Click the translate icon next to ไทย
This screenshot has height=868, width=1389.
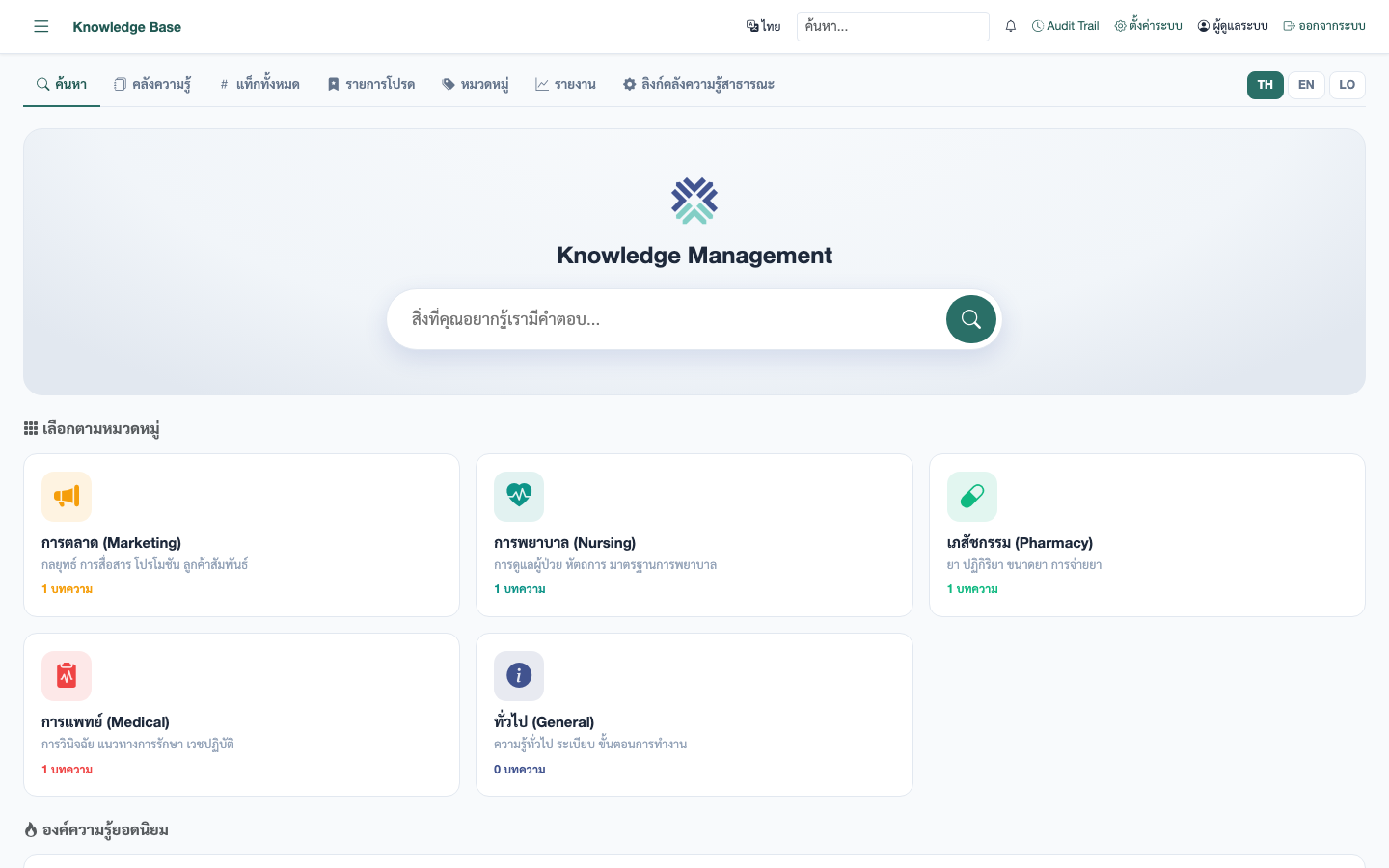(752, 26)
